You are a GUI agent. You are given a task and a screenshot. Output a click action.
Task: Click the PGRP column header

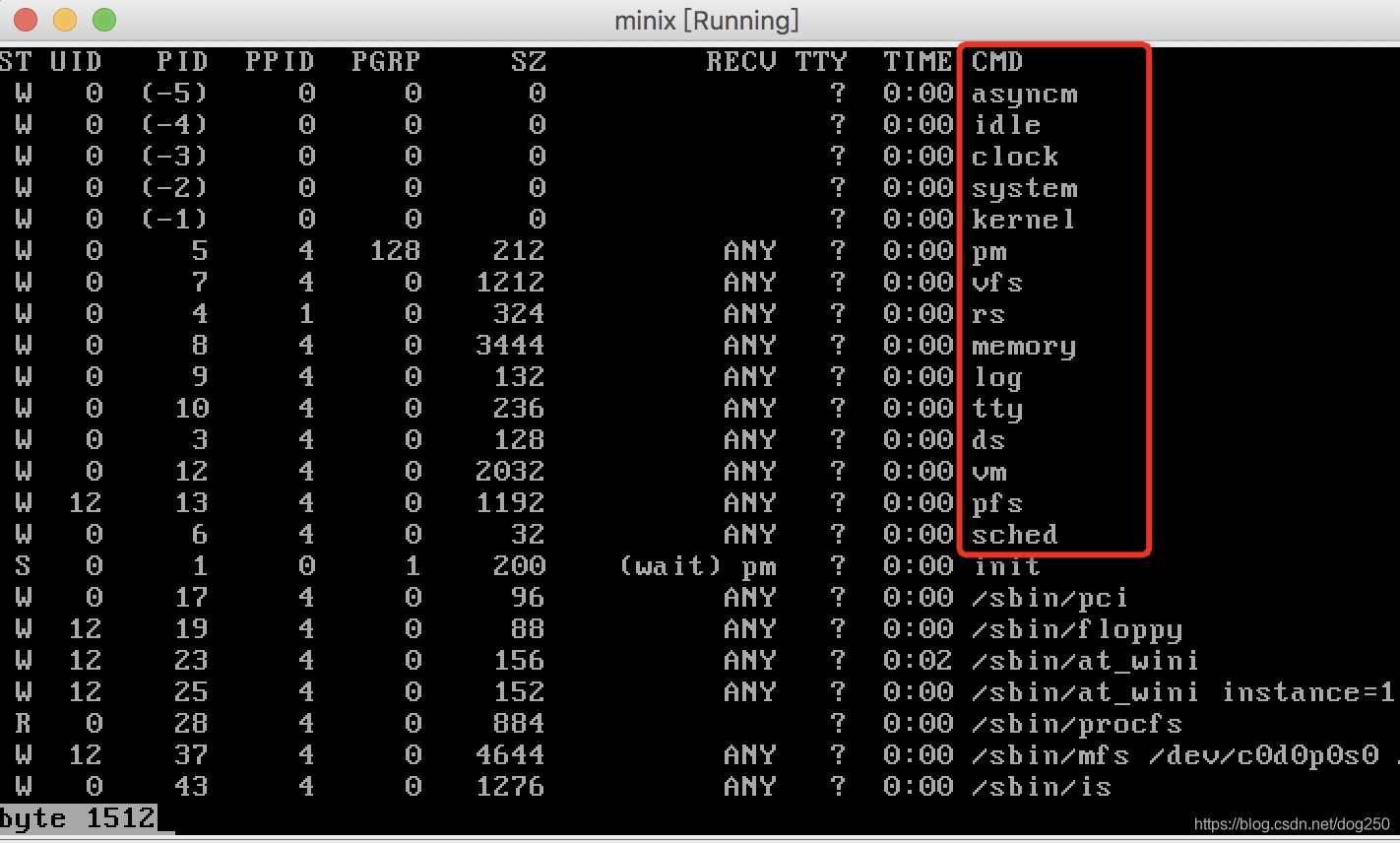coord(386,62)
